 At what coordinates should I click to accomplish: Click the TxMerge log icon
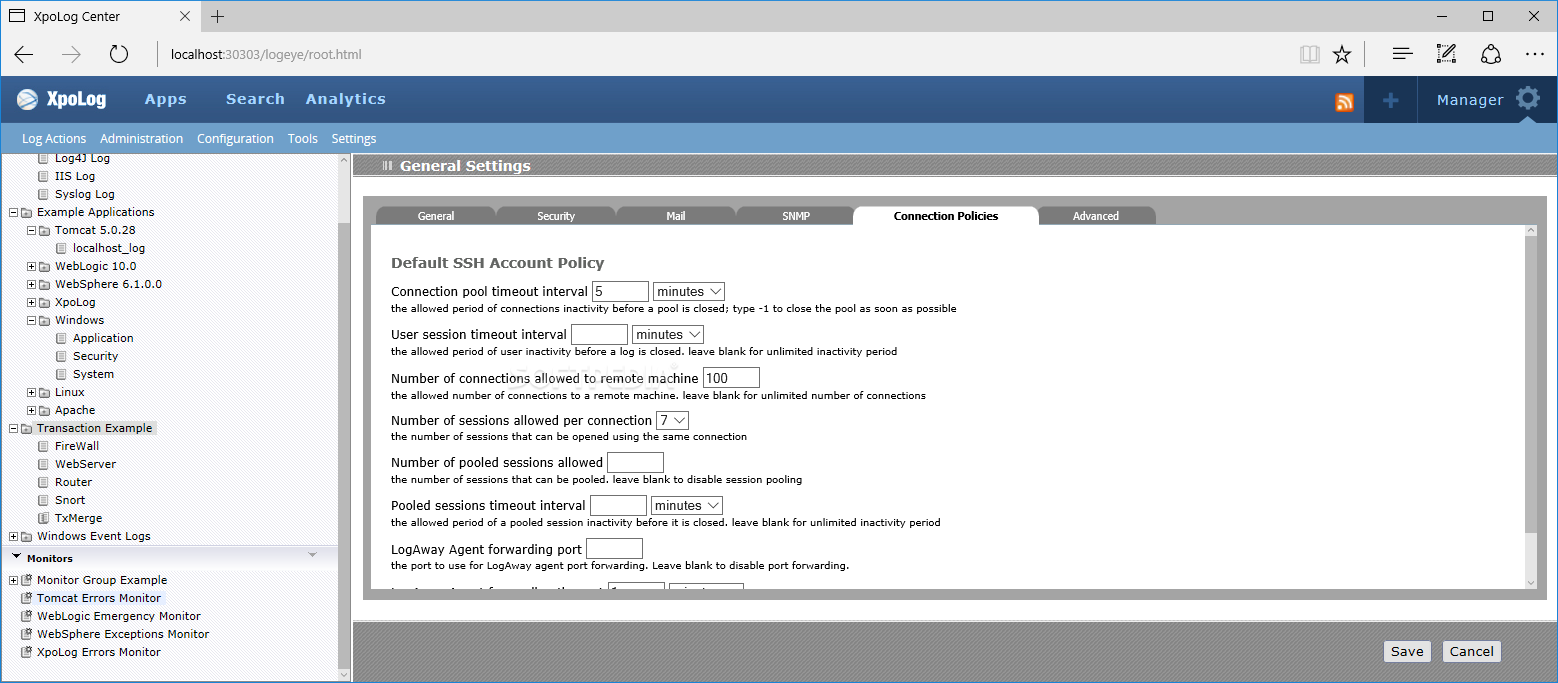[x=43, y=518]
